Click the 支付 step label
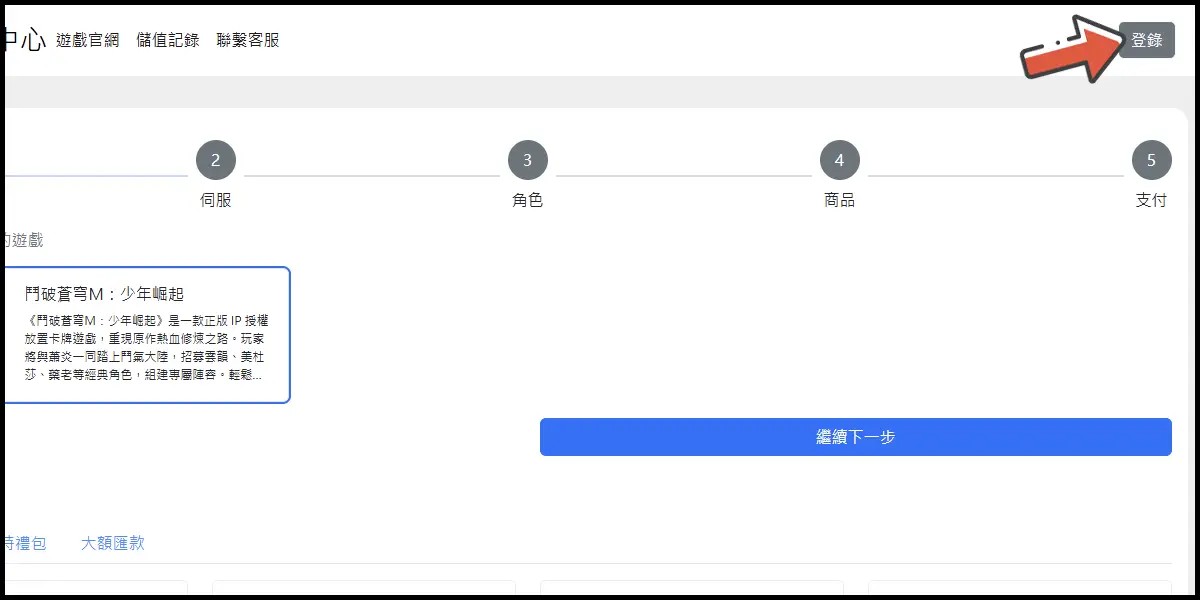1200x600 pixels. 1152,200
